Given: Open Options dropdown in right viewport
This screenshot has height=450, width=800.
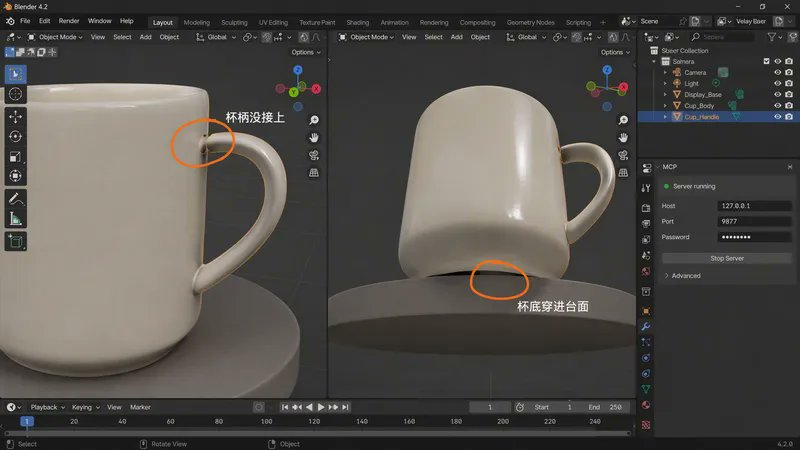Looking at the screenshot, I should (615, 52).
